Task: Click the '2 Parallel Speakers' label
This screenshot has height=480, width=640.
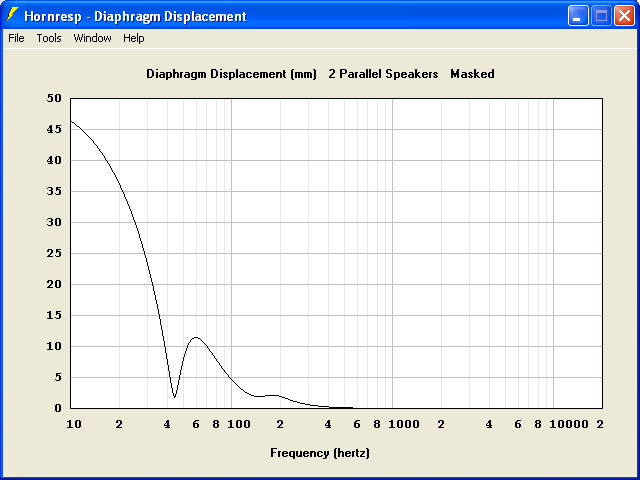Action: point(383,74)
